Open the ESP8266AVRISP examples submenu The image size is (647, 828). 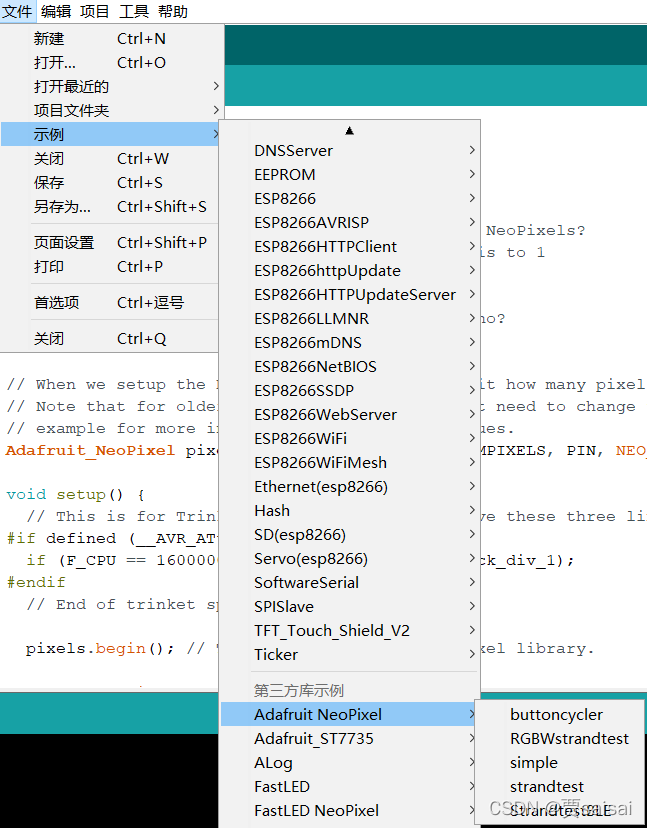point(350,222)
